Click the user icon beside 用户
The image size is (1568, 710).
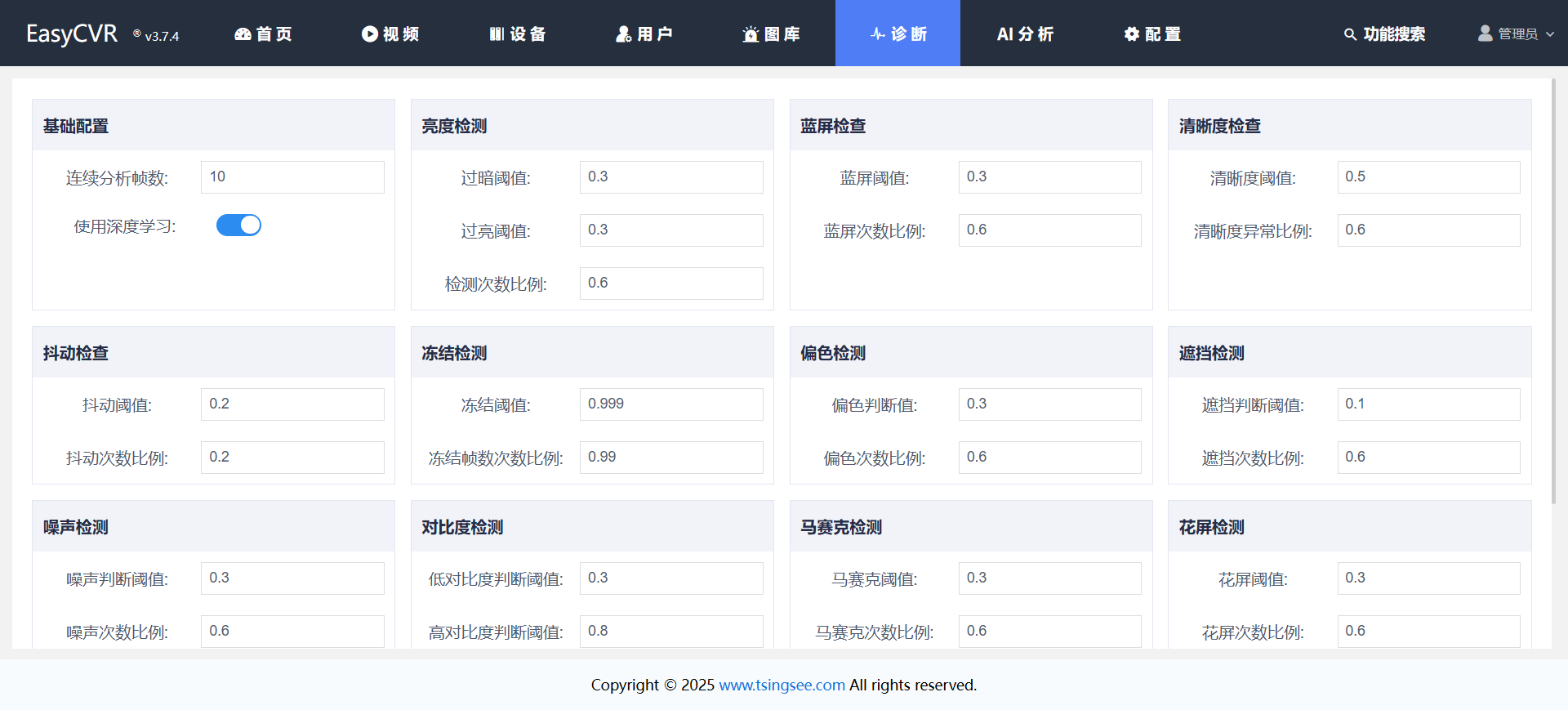coord(624,34)
